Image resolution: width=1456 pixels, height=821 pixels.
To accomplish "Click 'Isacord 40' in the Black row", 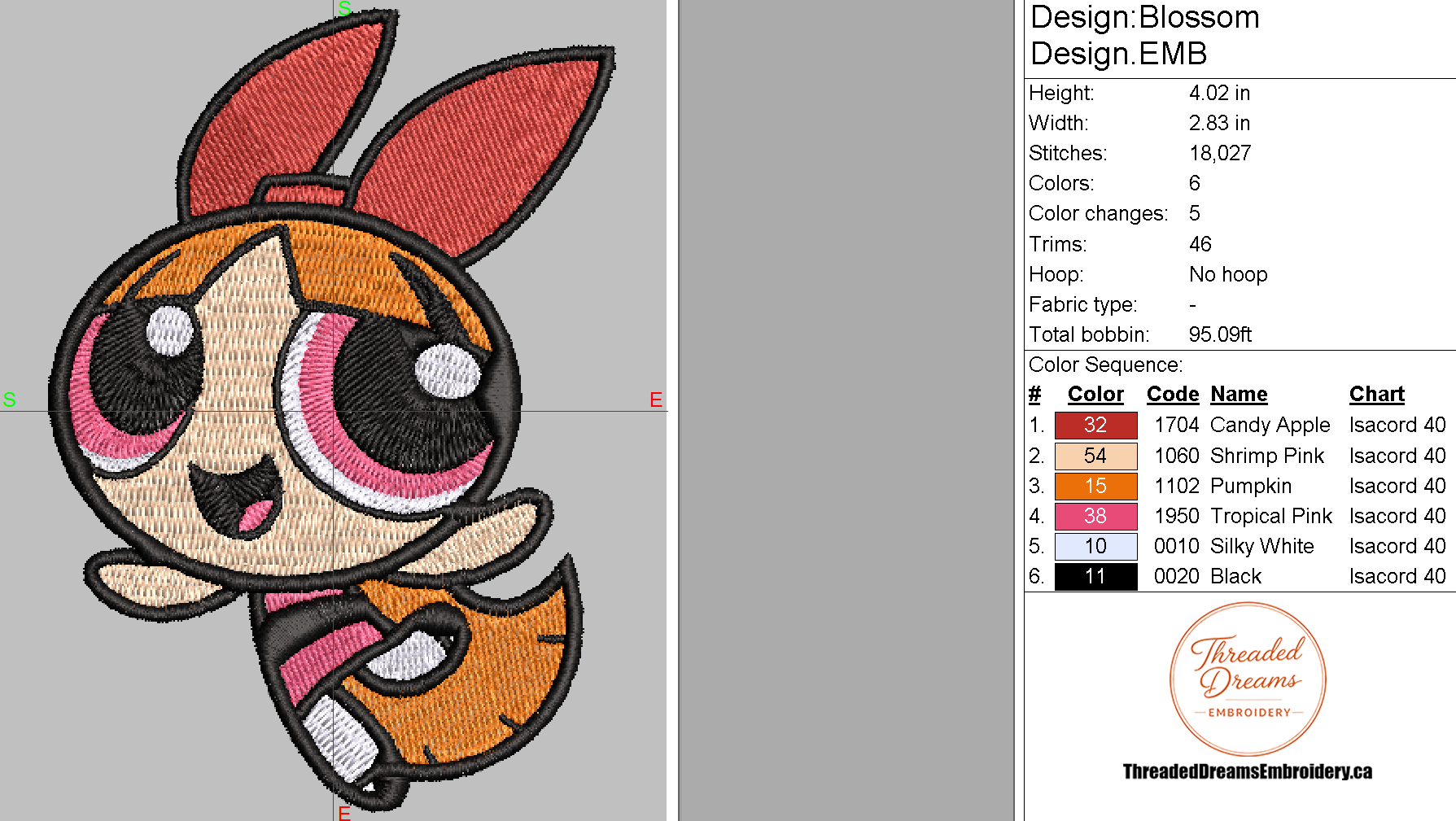I will 1397,576.
